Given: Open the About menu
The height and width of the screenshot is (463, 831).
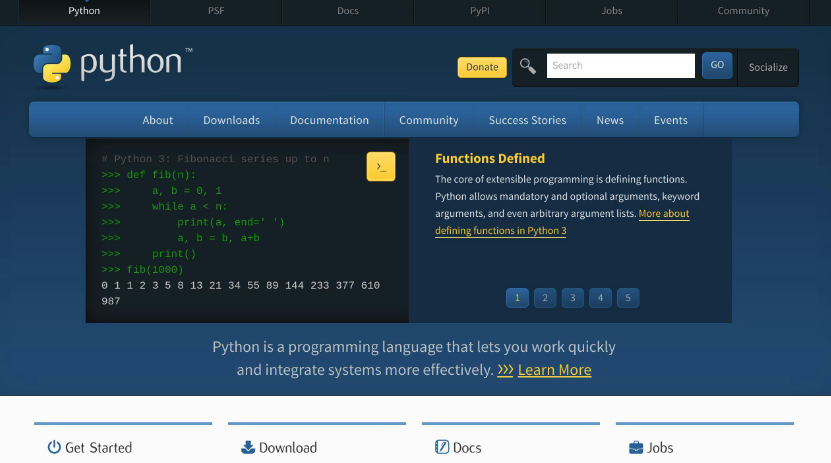Looking at the screenshot, I should click(x=157, y=120).
